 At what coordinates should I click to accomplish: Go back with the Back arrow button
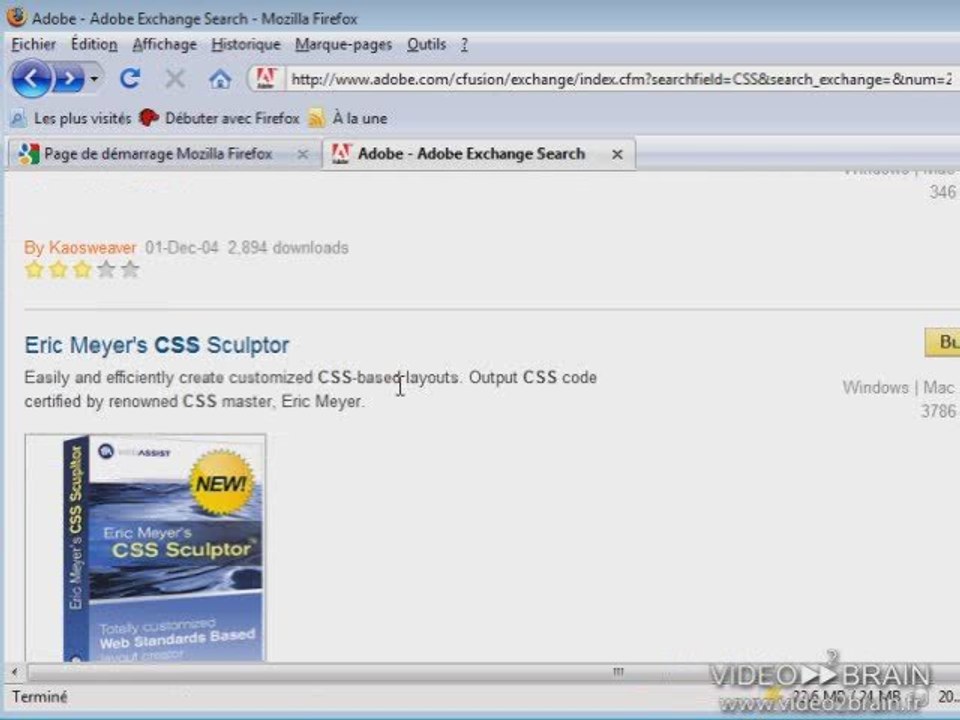(31, 78)
